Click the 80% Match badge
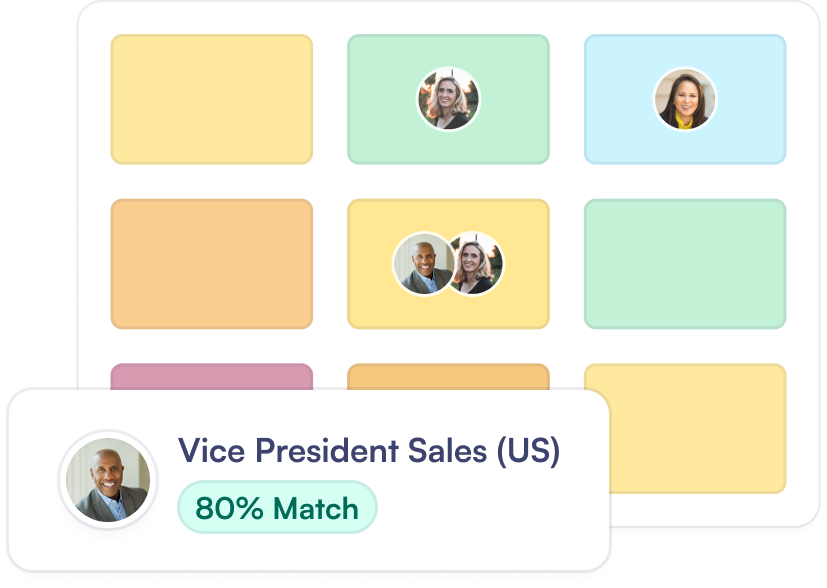Viewport: 827px width, 588px height. pos(277,508)
